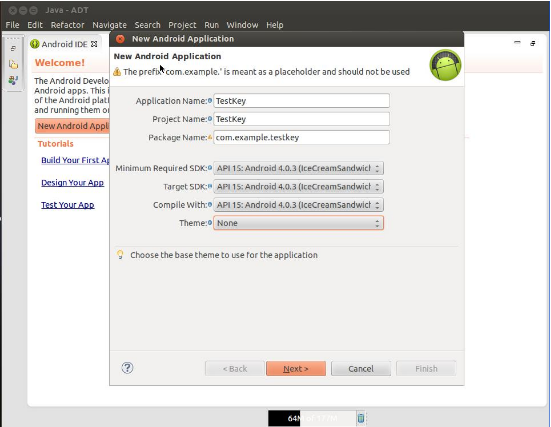This screenshot has height=427, width=551.
Task: Click the heap memory status bar
Action: pyautogui.click(x=312, y=418)
